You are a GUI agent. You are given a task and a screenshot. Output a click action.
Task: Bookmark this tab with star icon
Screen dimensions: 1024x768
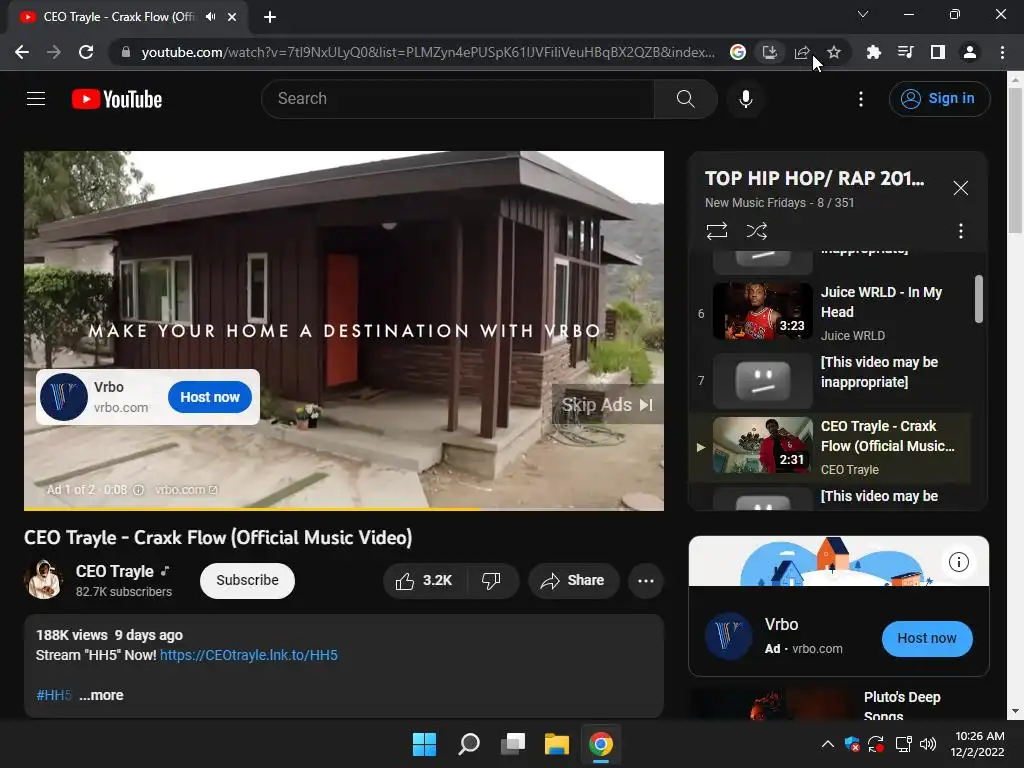tap(834, 52)
